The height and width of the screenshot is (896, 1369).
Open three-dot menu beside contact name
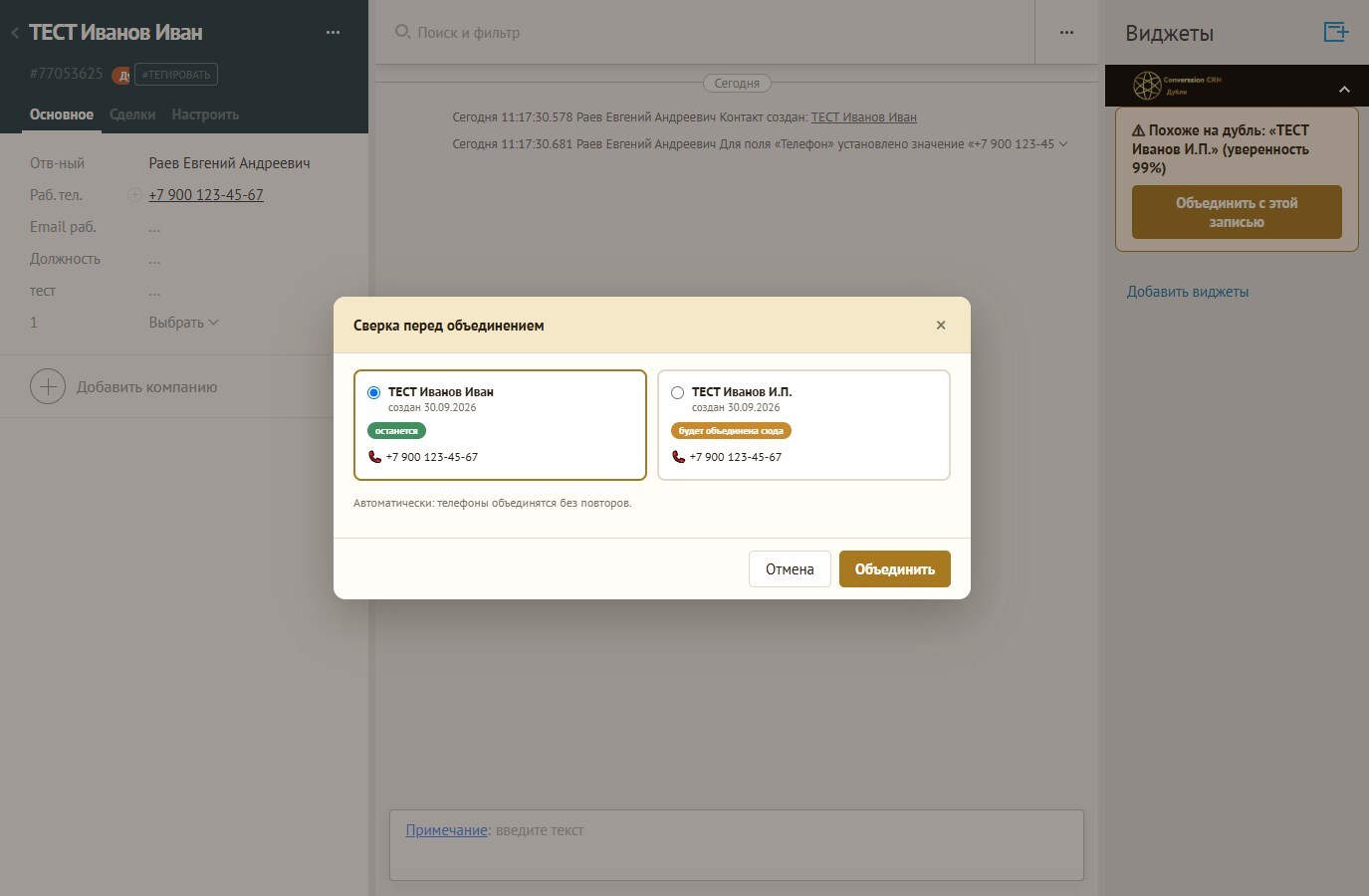333,33
